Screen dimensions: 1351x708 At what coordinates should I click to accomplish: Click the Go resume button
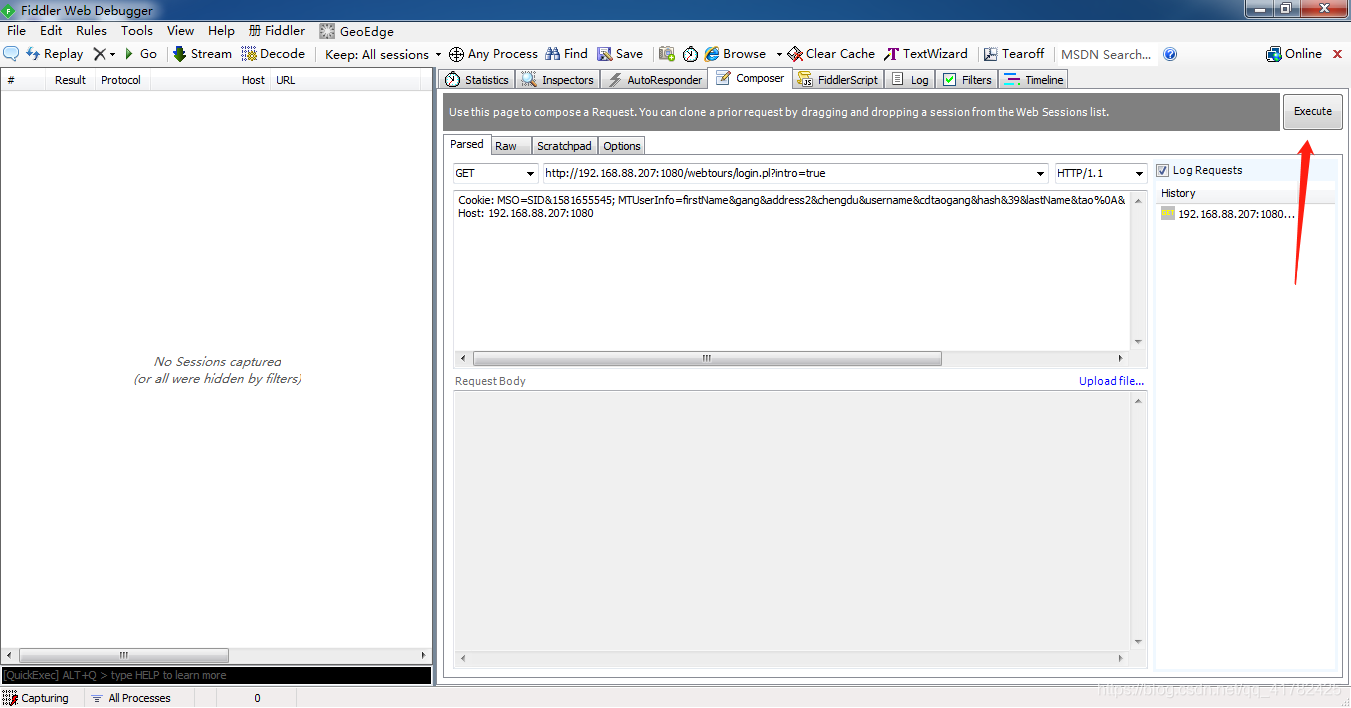pos(140,54)
